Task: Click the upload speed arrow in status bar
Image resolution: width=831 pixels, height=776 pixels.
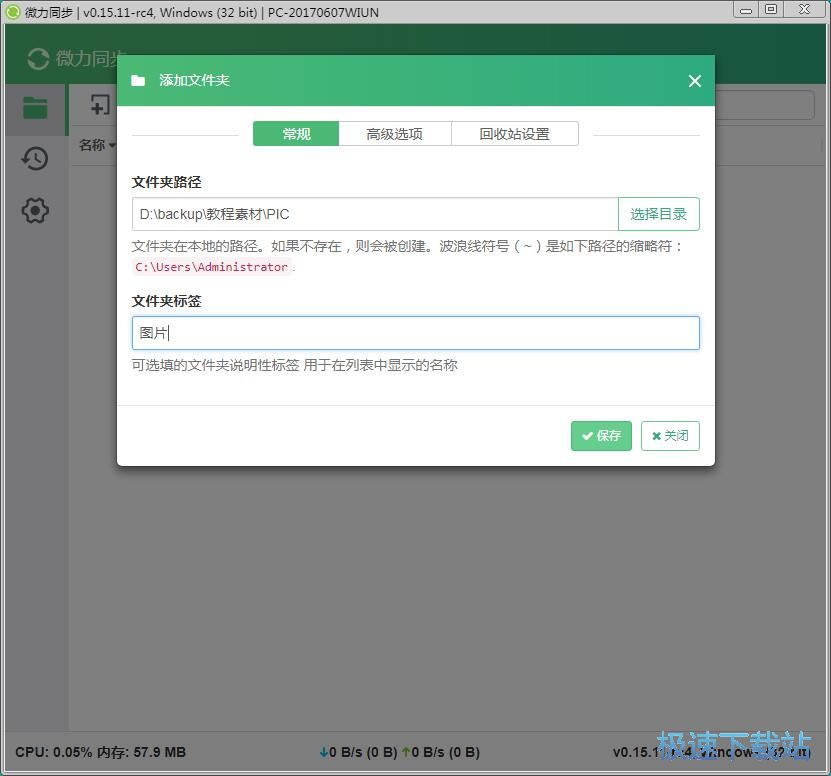Action: click(407, 751)
